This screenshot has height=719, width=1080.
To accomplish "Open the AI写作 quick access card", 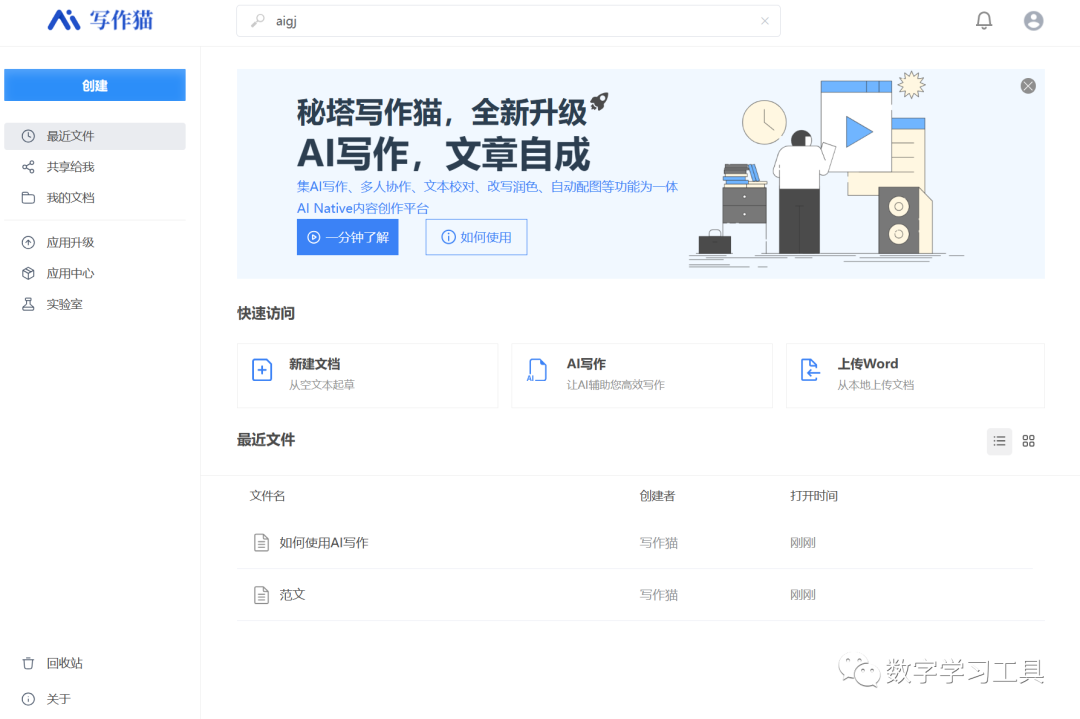I will click(x=641, y=375).
